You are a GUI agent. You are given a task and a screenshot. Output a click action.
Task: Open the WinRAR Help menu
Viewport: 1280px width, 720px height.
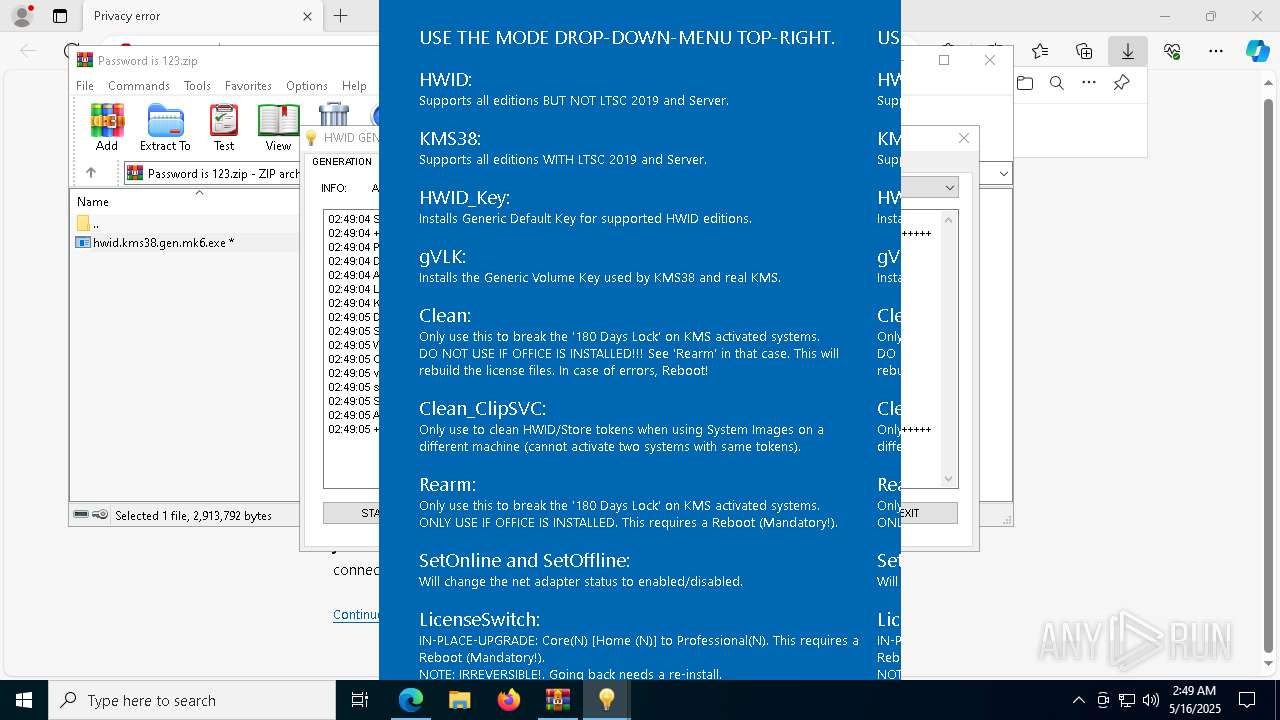click(354, 86)
